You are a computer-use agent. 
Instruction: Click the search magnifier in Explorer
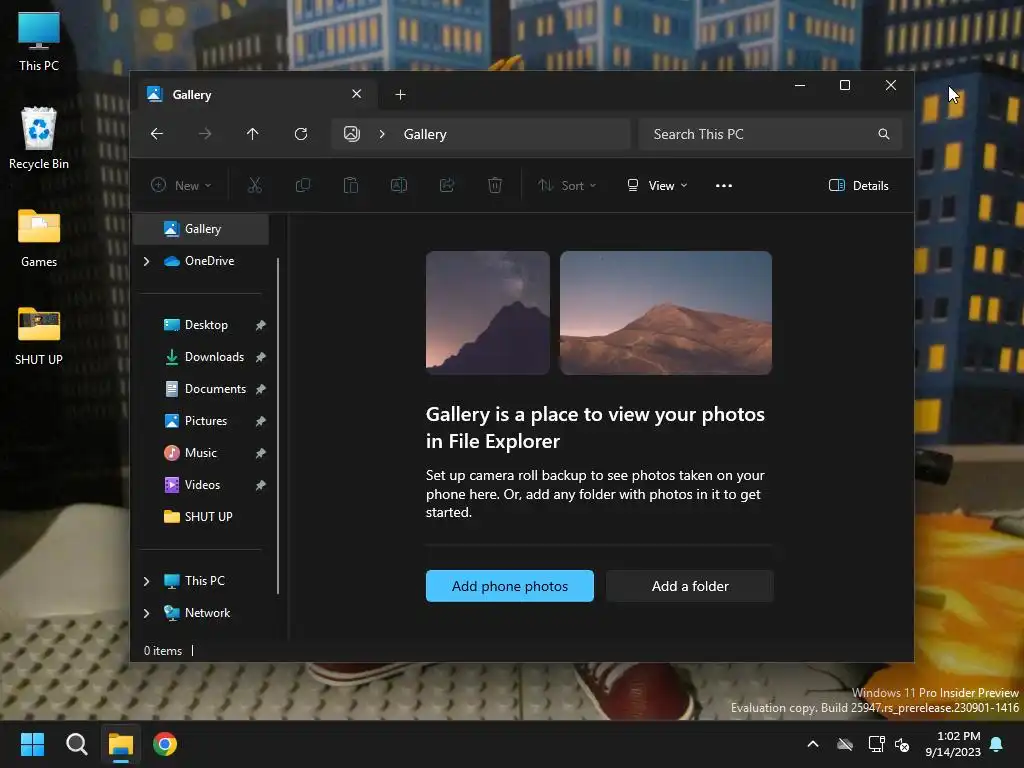click(x=884, y=134)
